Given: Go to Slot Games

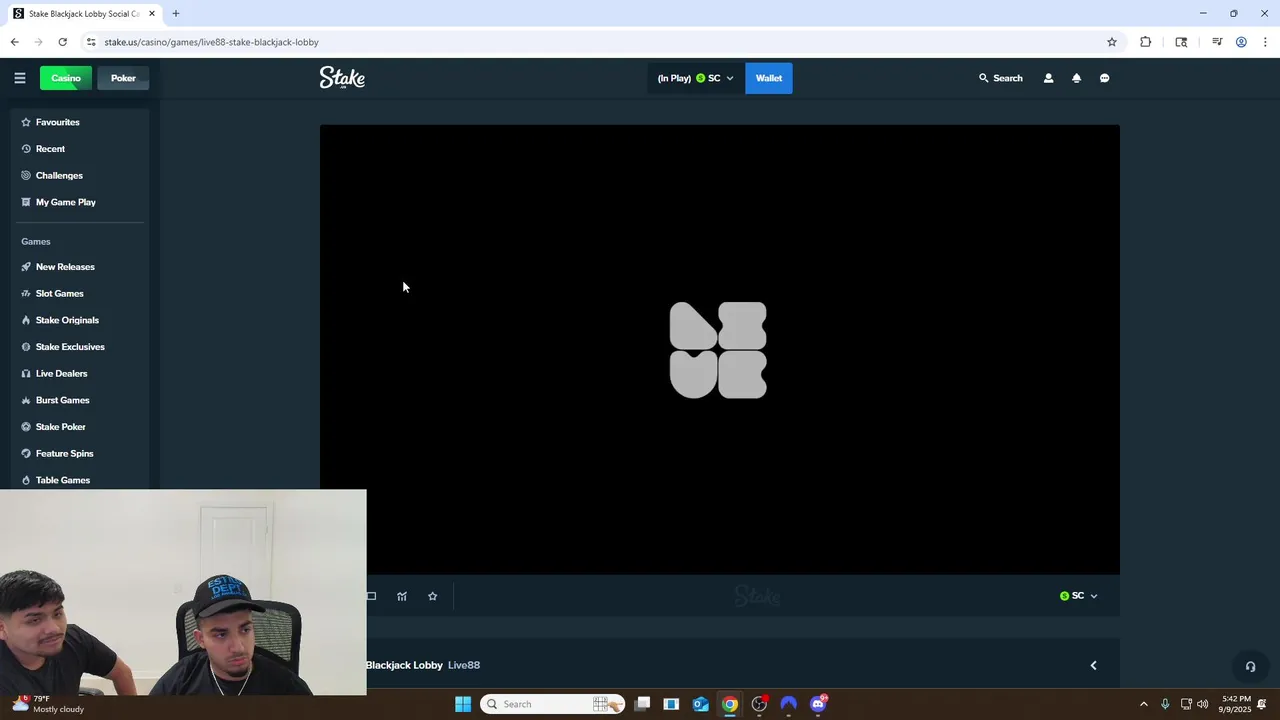Looking at the screenshot, I should click(80, 293).
